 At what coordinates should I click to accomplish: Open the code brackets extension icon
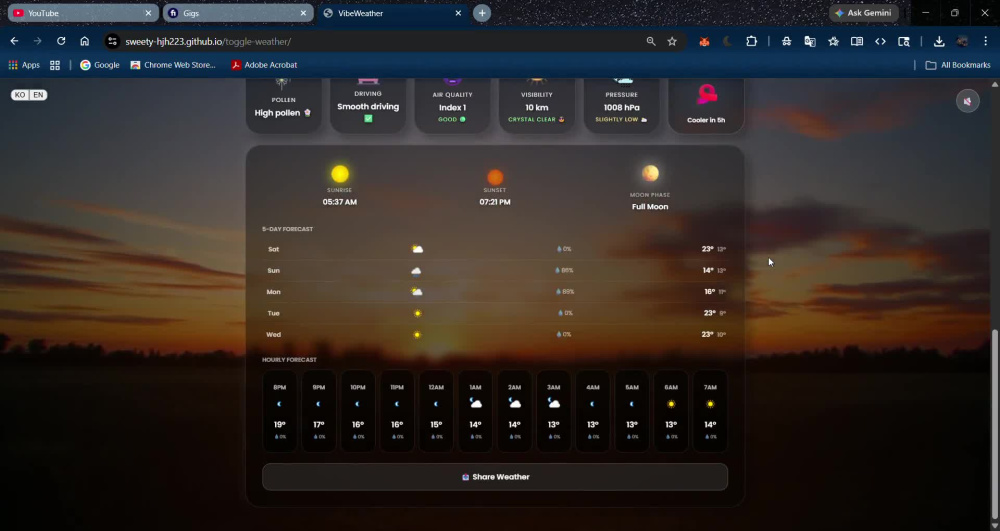(880, 41)
